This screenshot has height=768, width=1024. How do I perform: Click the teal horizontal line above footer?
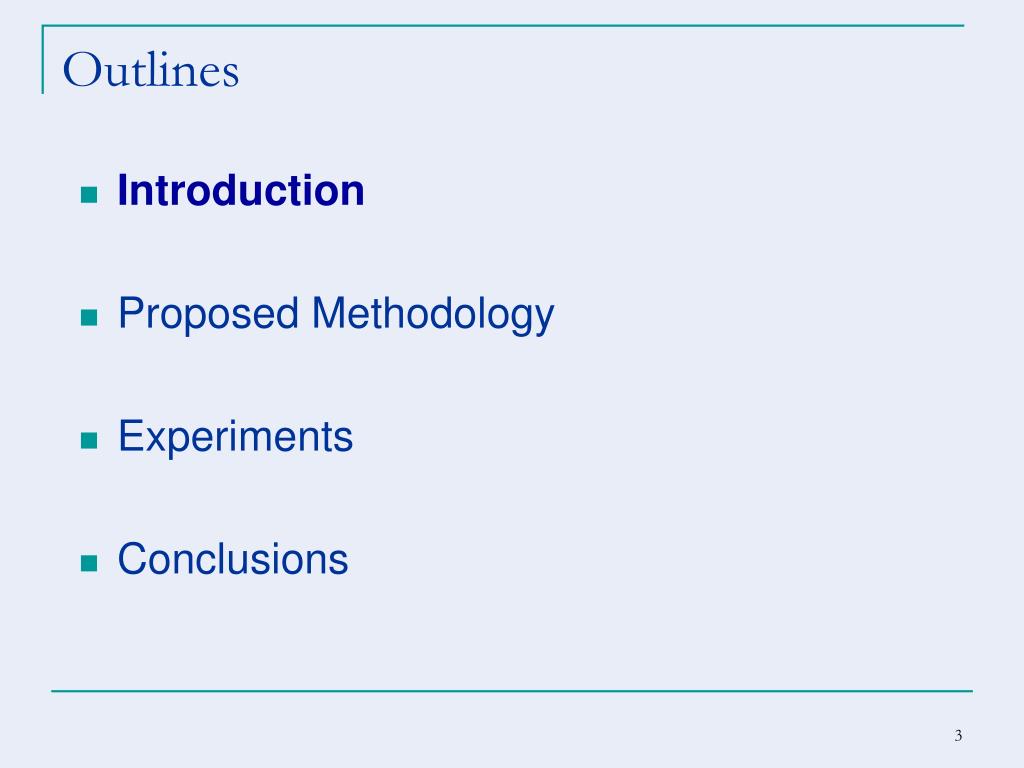tap(511, 690)
